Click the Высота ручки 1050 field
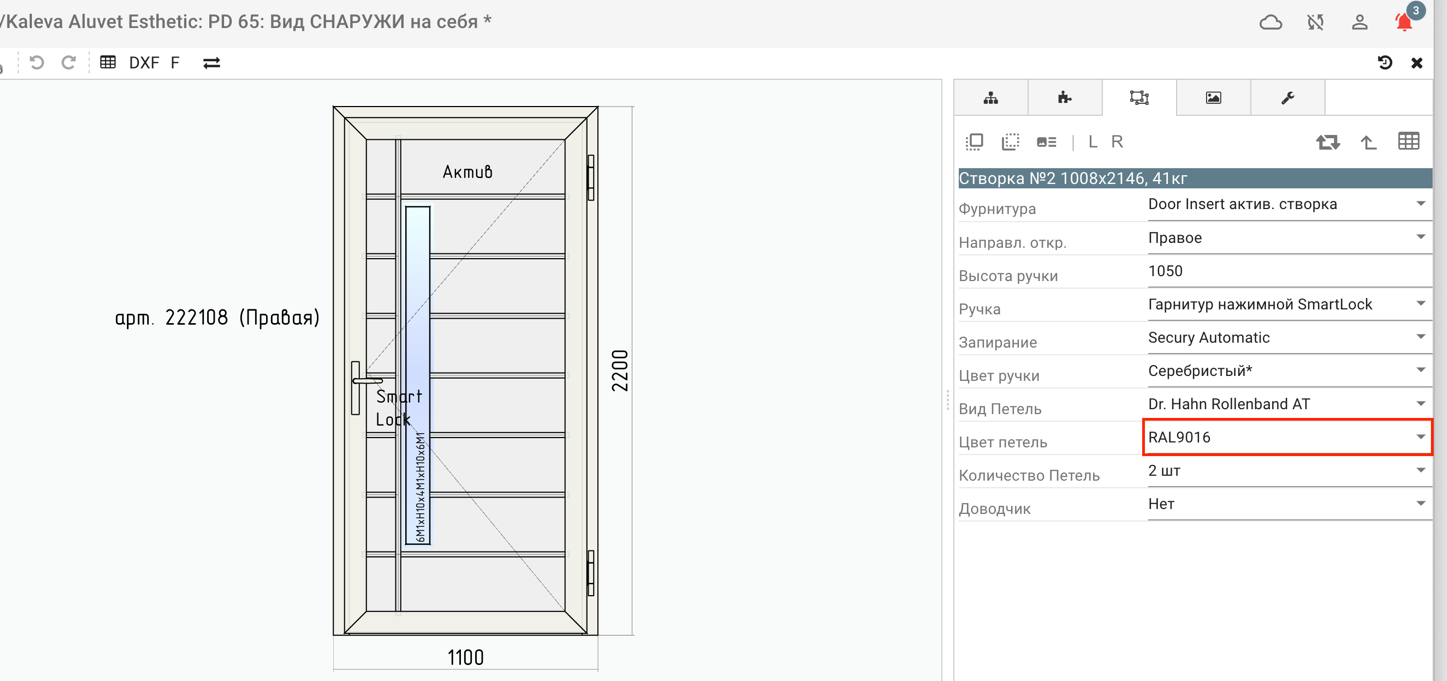Image resolution: width=1447 pixels, height=681 pixels. click(1289, 271)
